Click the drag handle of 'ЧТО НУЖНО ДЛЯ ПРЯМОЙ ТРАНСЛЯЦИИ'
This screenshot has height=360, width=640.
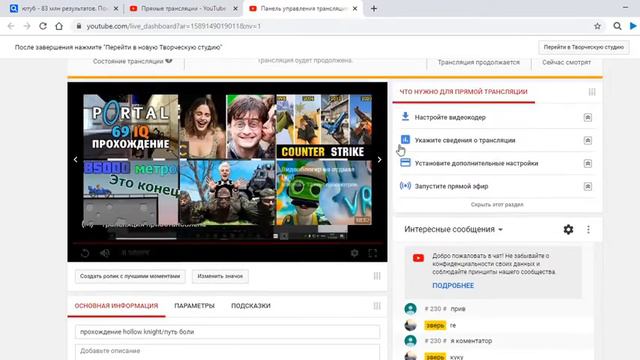592,92
